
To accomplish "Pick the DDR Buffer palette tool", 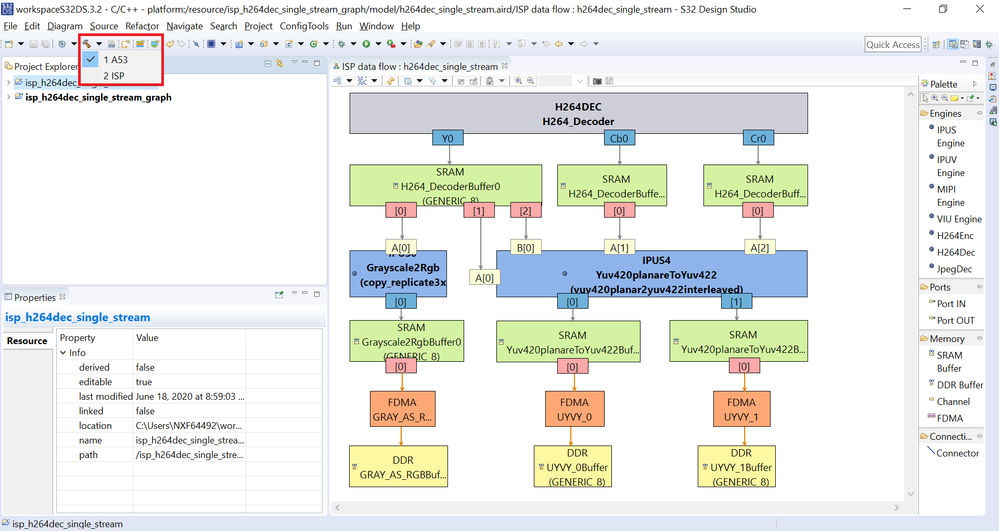I will [956, 384].
